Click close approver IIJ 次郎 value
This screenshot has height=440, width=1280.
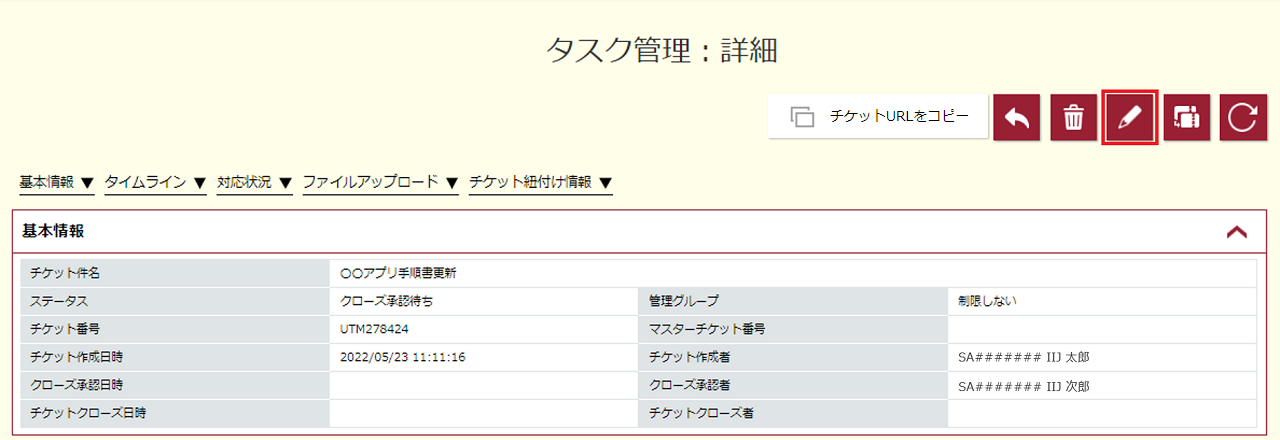click(x=1023, y=385)
